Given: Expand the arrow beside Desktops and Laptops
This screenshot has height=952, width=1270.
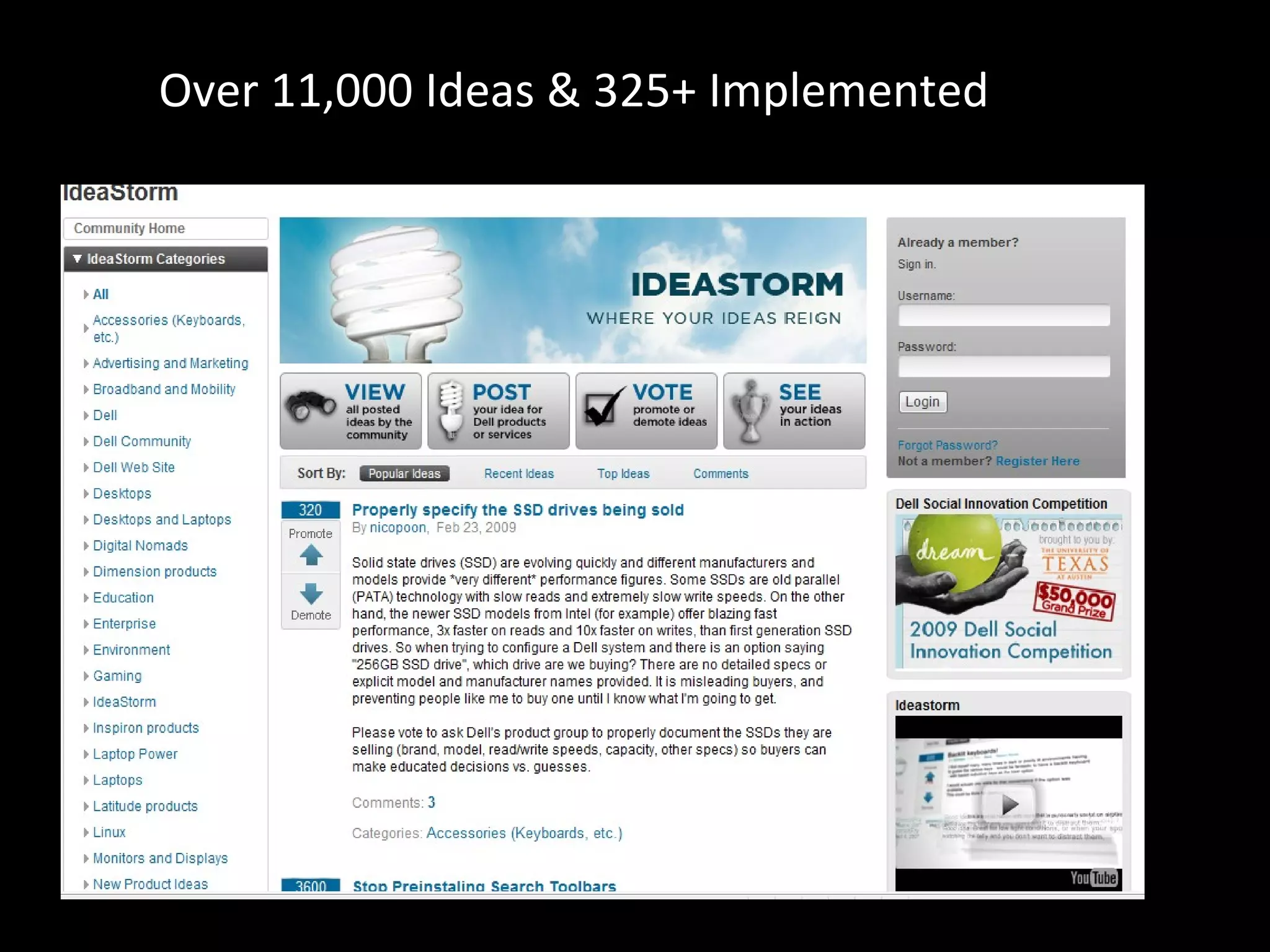Looking at the screenshot, I should (86, 519).
